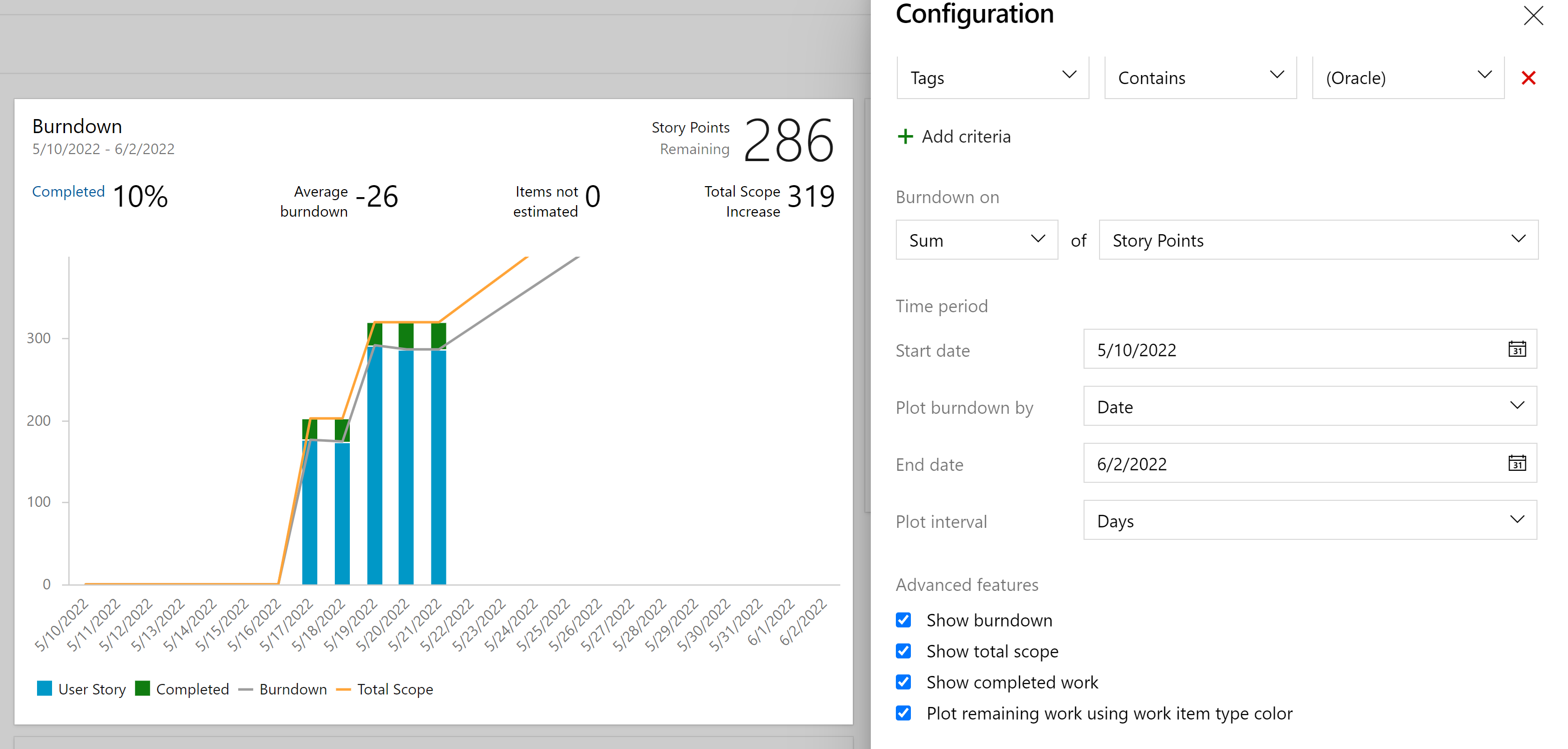Open the Tags field dropdown

point(992,77)
